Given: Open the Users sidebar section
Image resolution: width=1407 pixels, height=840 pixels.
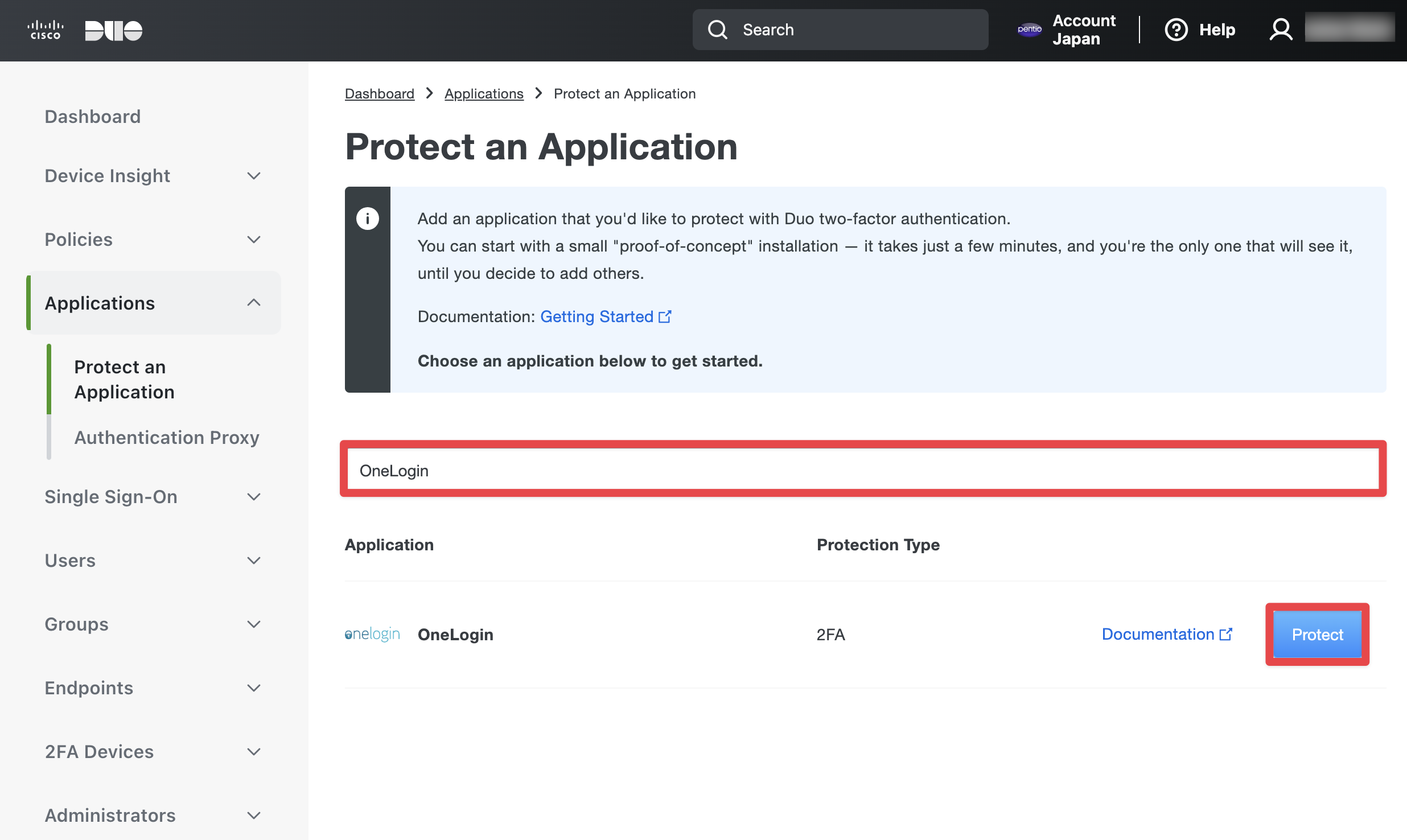Looking at the screenshot, I should [x=70, y=561].
